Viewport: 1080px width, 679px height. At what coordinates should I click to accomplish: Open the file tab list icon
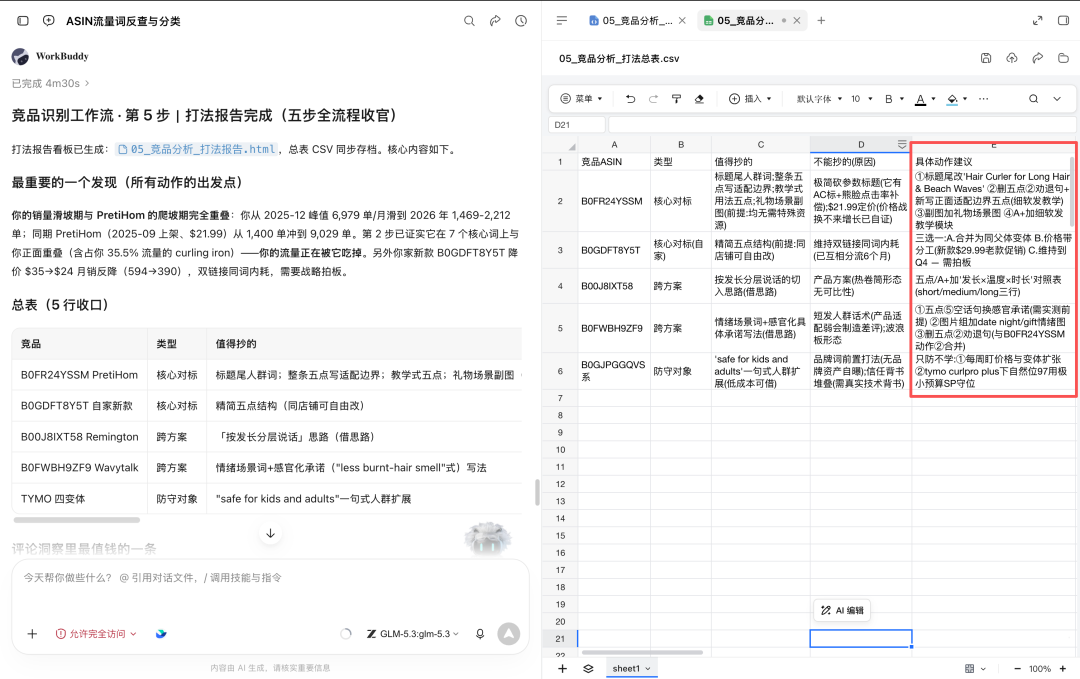(562, 21)
